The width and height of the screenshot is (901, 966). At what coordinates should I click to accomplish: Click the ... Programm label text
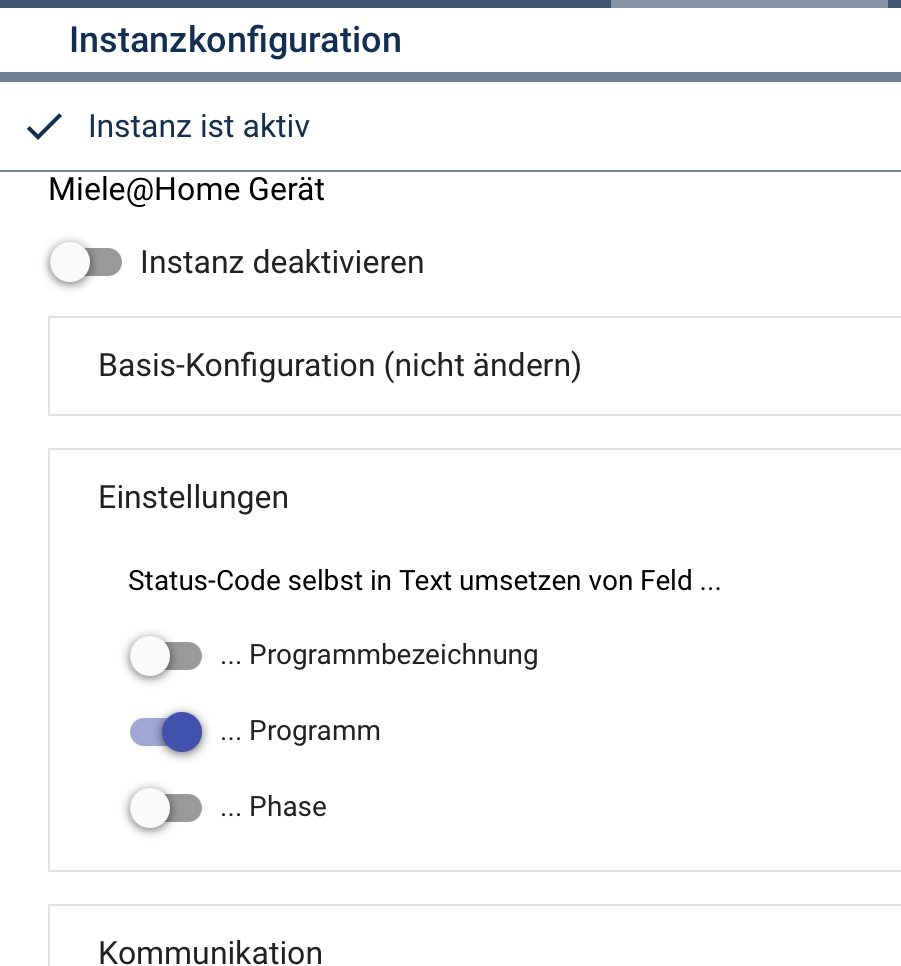click(x=300, y=732)
